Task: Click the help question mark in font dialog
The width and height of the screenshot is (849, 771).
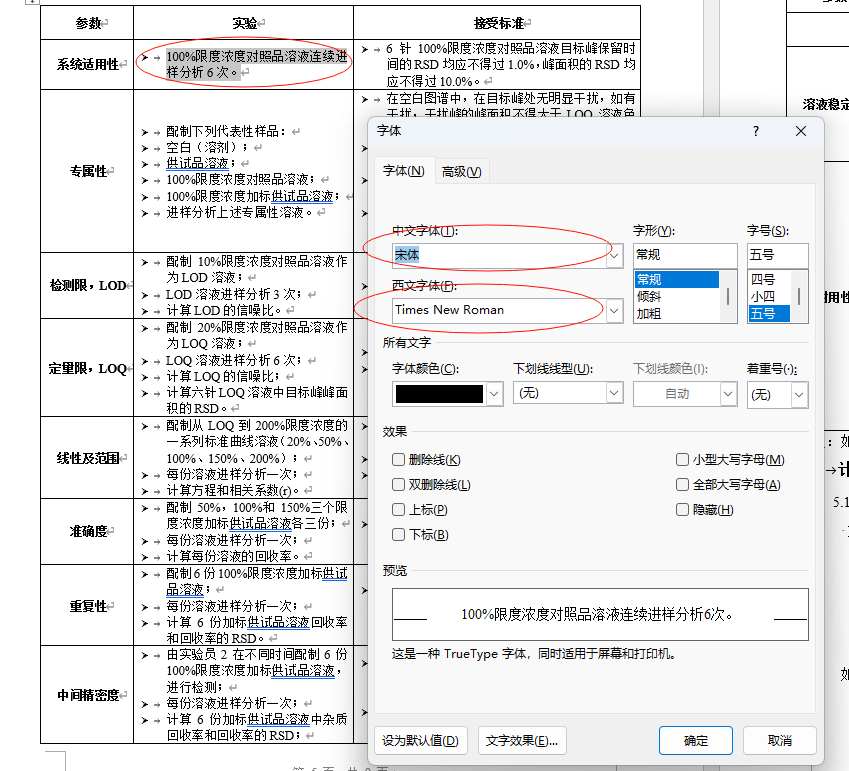Action: (756, 131)
